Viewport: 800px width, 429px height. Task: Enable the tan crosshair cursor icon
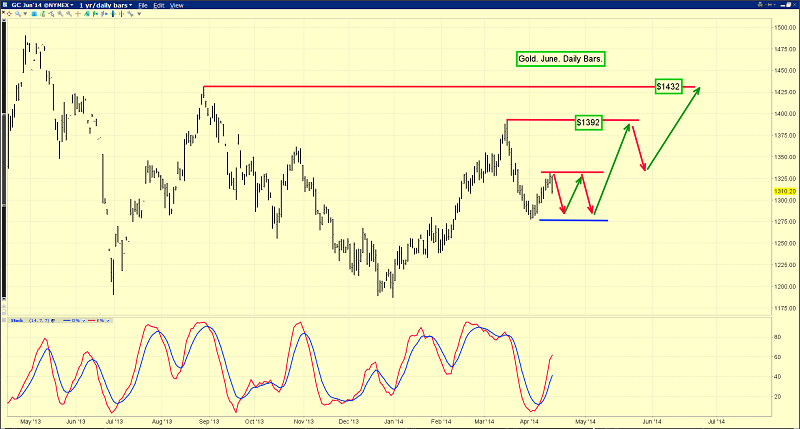[x=78, y=14]
